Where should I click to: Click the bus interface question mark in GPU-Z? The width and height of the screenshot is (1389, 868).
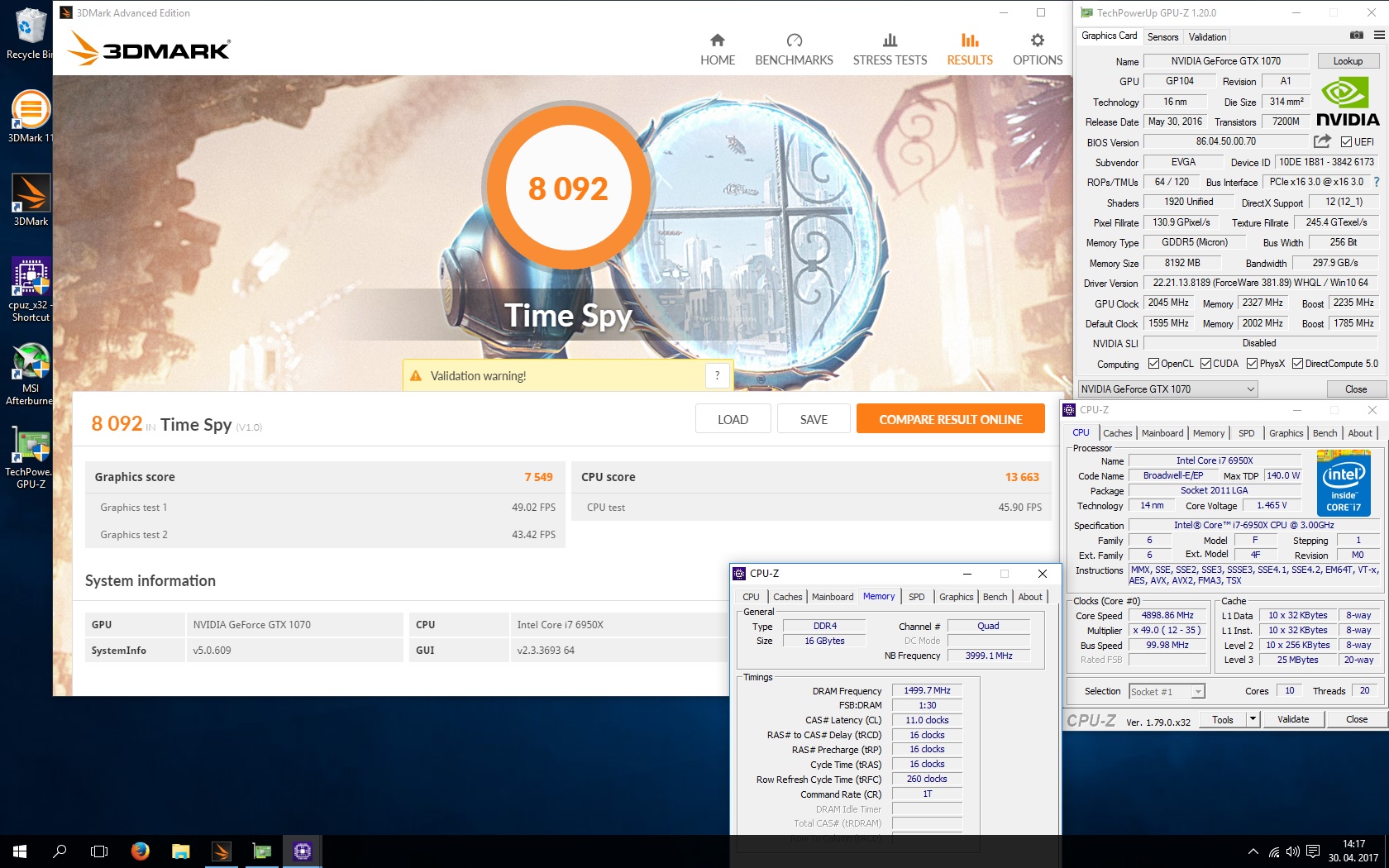pyautogui.click(x=1377, y=182)
